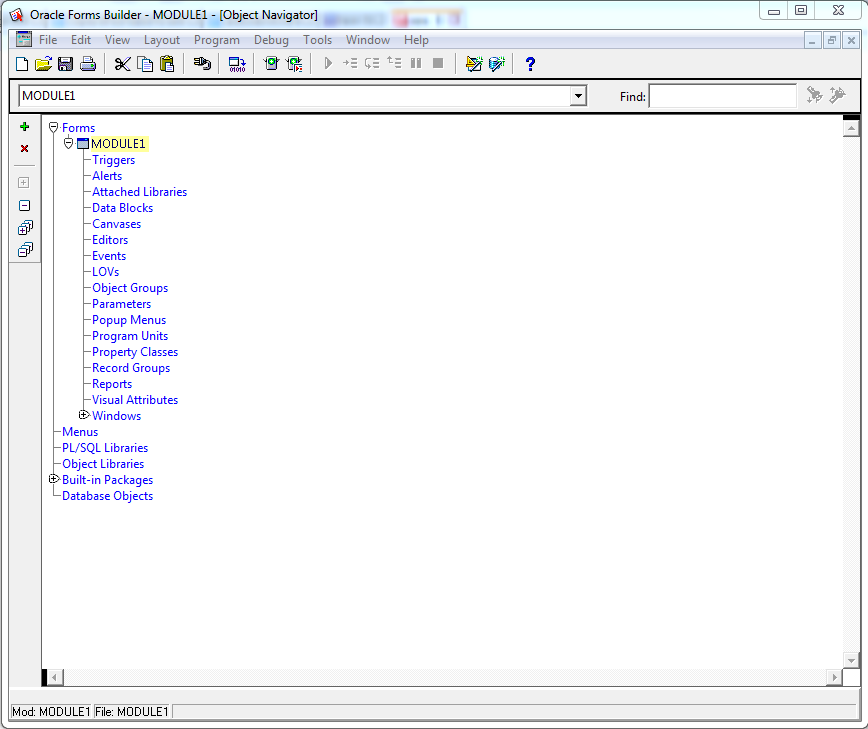Image resolution: width=868 pixels, height=729 pixels.
Task: Open the module selection dropdown arrow
Action: pos(578,96)
